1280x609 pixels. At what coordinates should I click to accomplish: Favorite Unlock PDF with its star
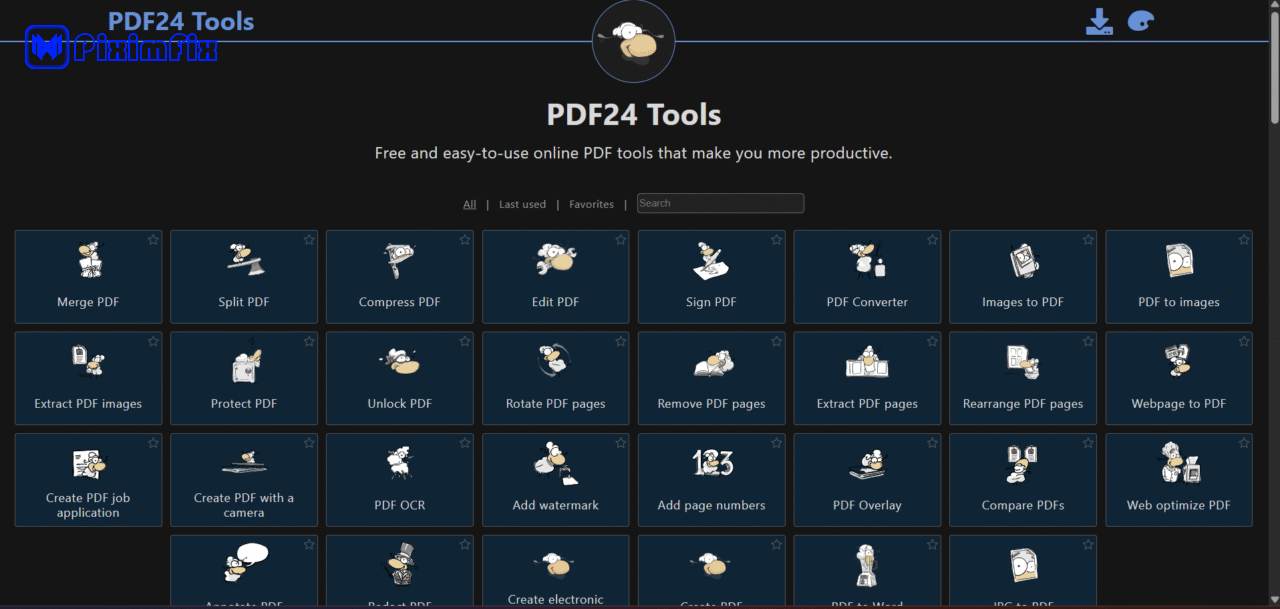click(465, 341)
